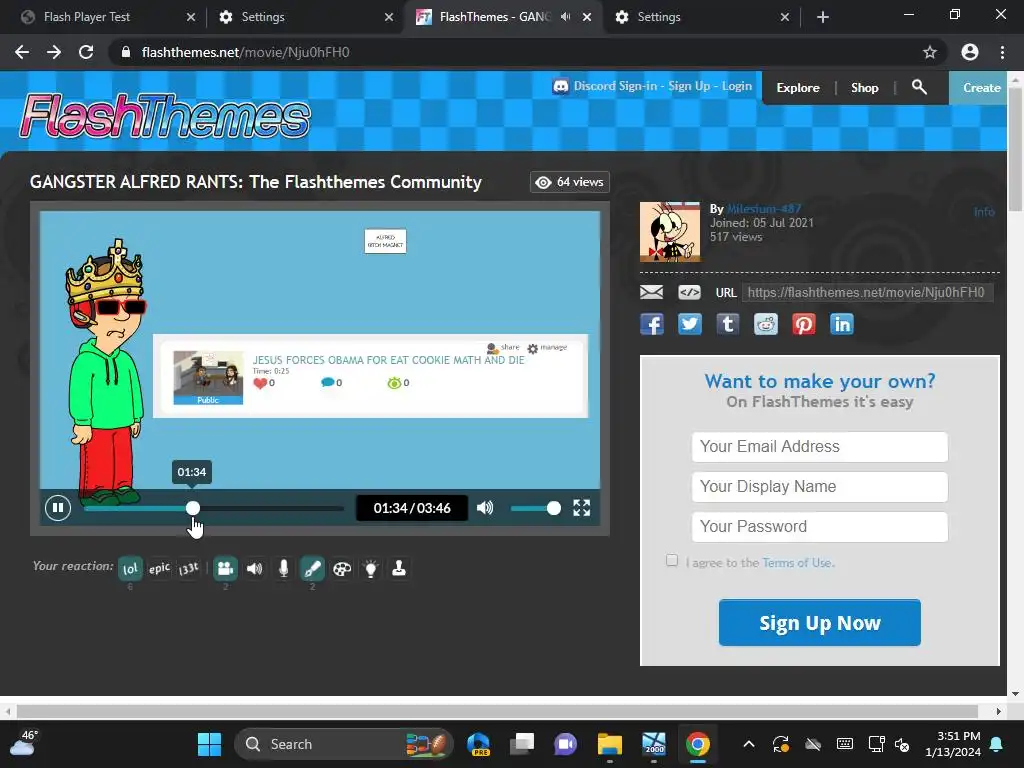Select the characters group reaction icon

[225, 568]
